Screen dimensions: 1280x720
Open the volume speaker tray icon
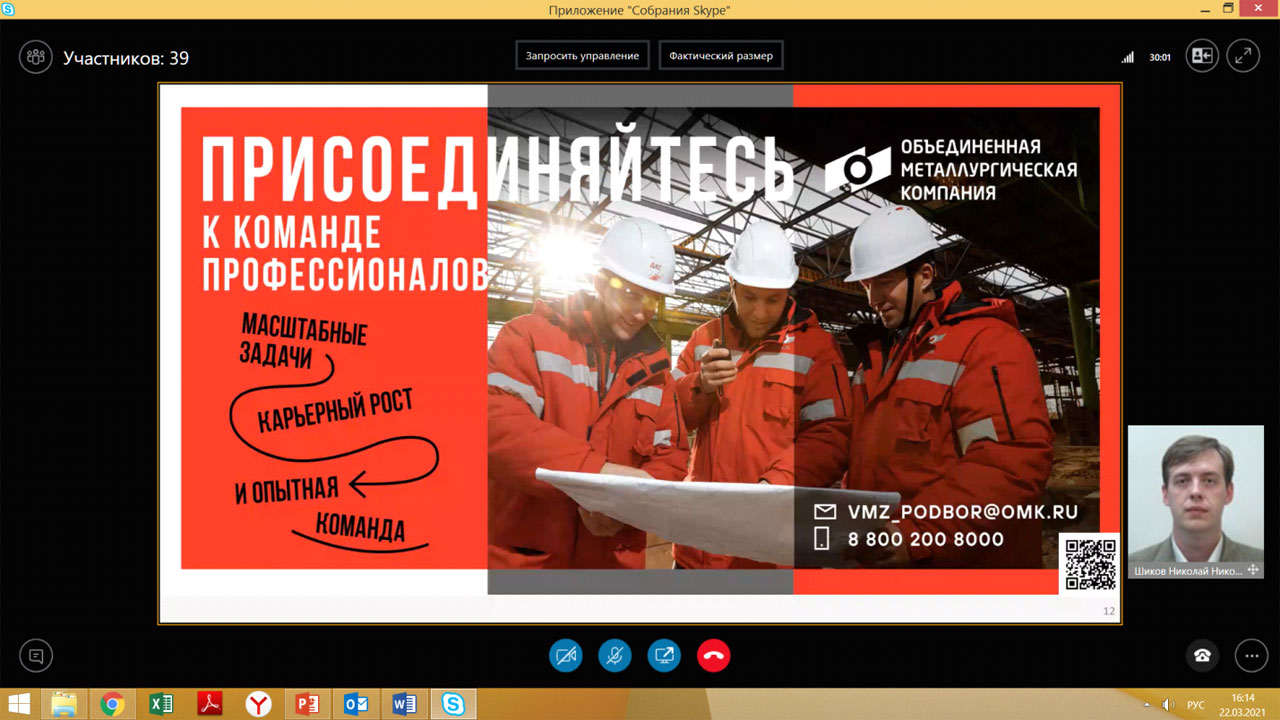click(1169, 705)
